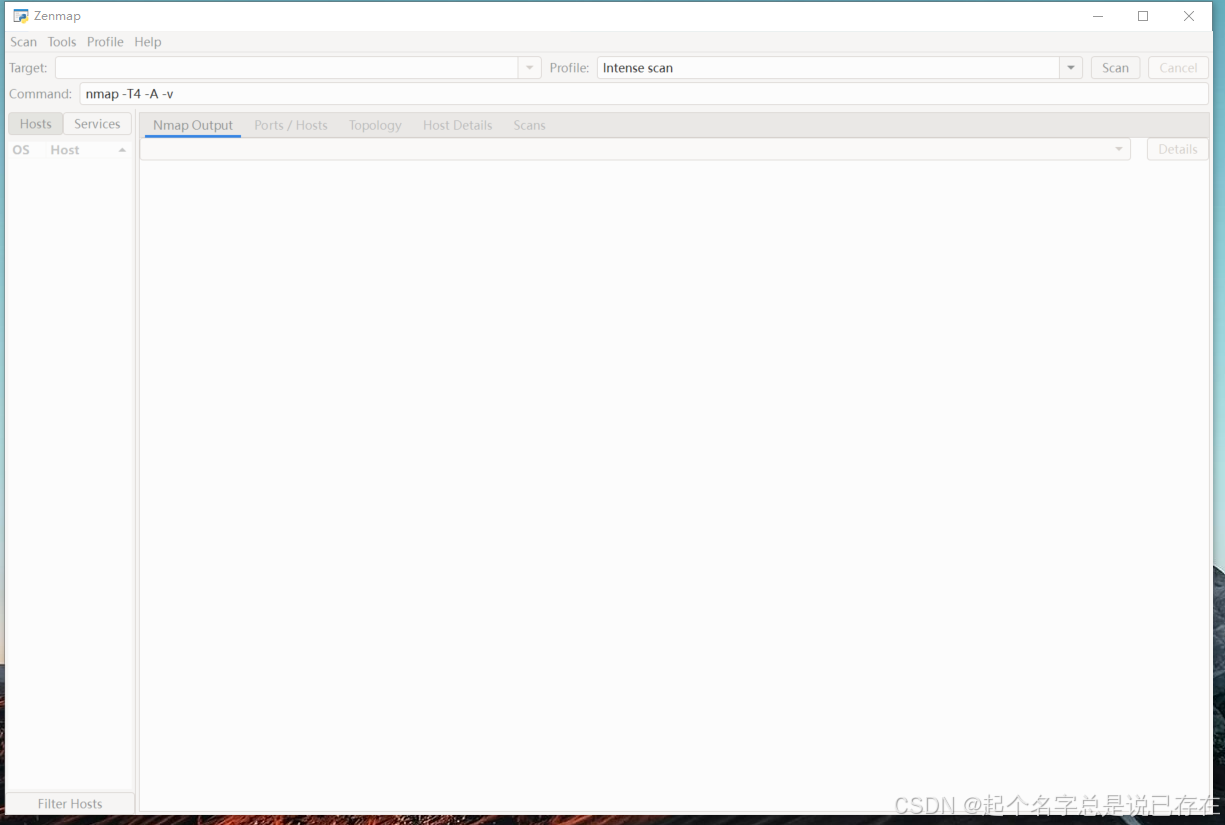Maximize the Zenmap window
Image resolution: width=1225 pixels, height=825 pixels.
tap(1143, 16)
